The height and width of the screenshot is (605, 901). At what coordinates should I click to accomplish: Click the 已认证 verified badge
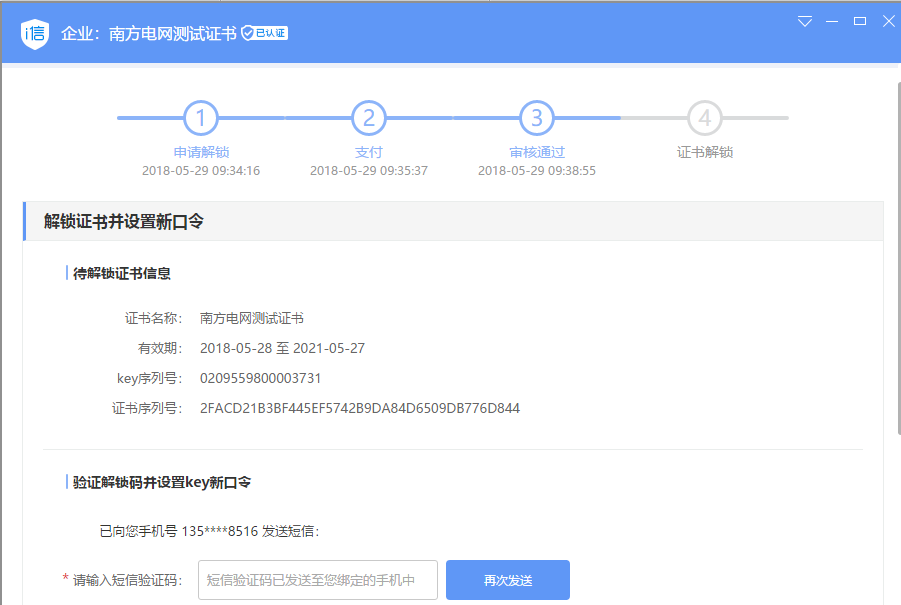265,33
